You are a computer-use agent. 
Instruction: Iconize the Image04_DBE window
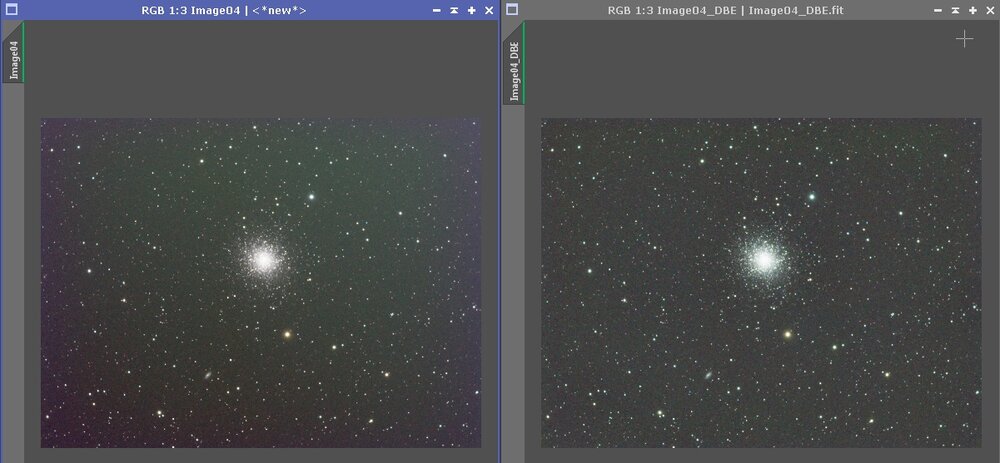954,10
